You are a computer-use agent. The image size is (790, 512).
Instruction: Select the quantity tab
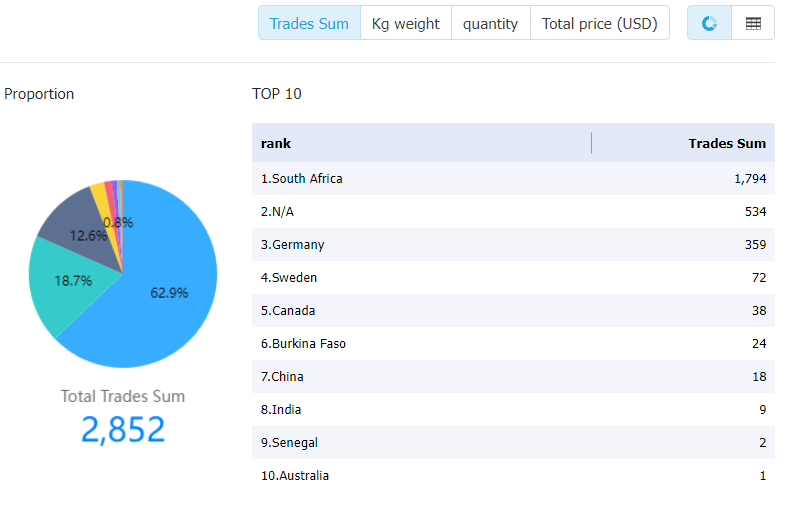(x=490, y=23)
